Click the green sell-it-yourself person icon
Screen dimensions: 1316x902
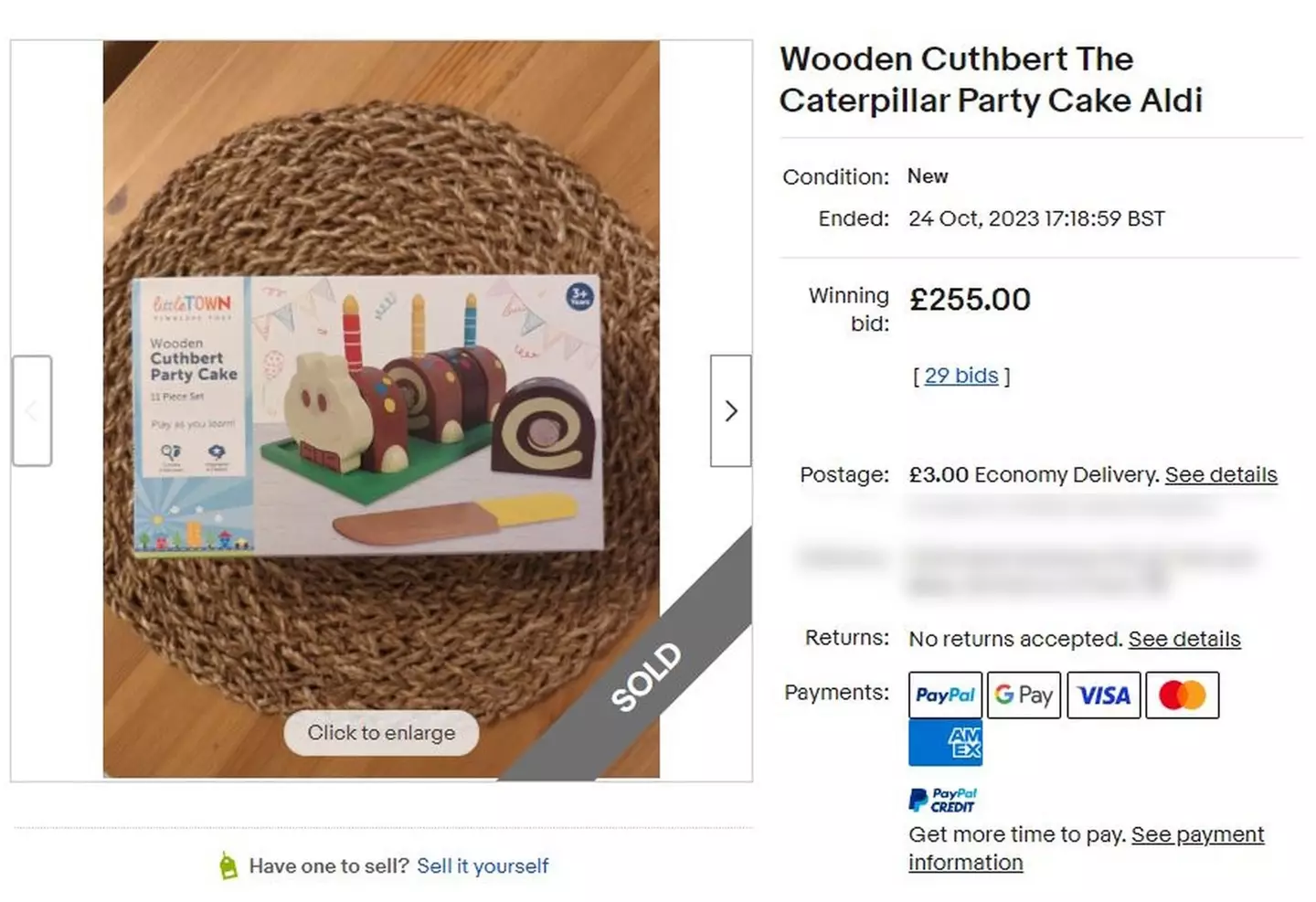(x=228, y=865)
